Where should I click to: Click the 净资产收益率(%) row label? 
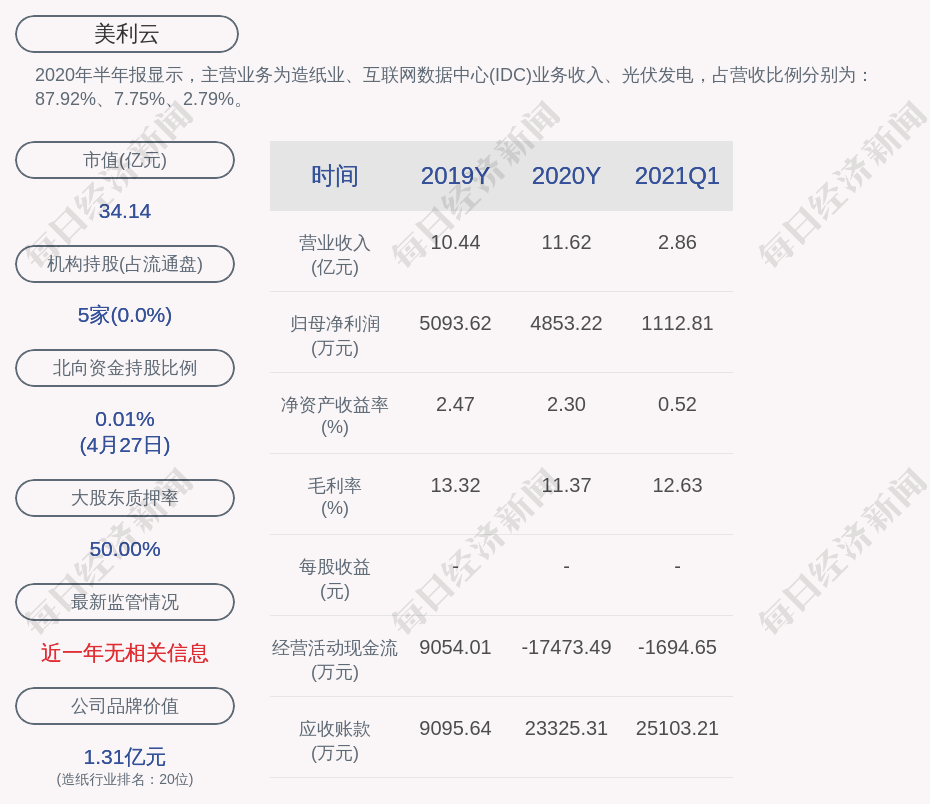pyautogui.click(x=335, y=416)
